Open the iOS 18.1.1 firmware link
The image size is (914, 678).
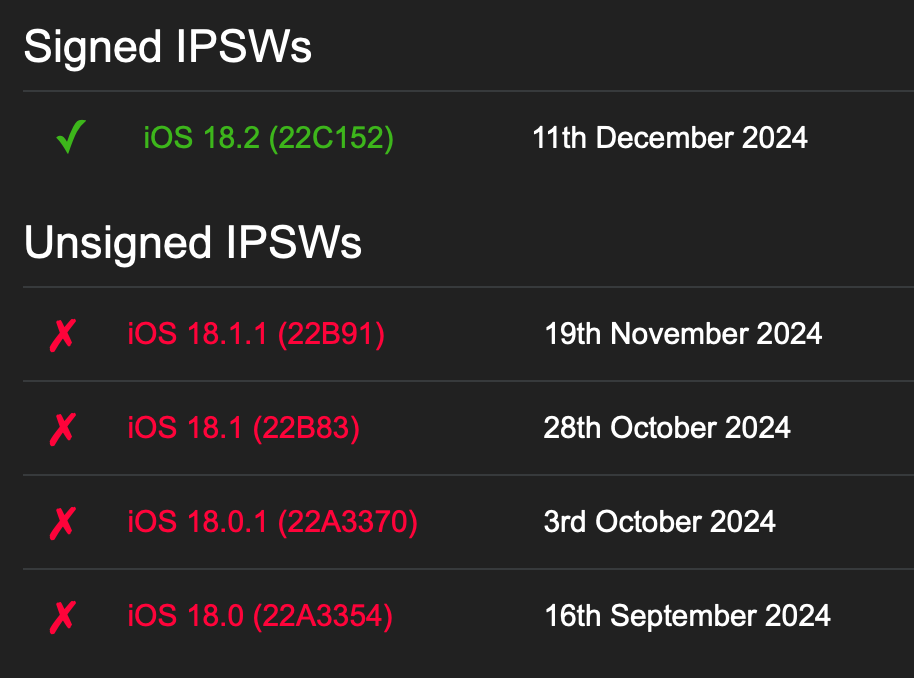(255, 334)
